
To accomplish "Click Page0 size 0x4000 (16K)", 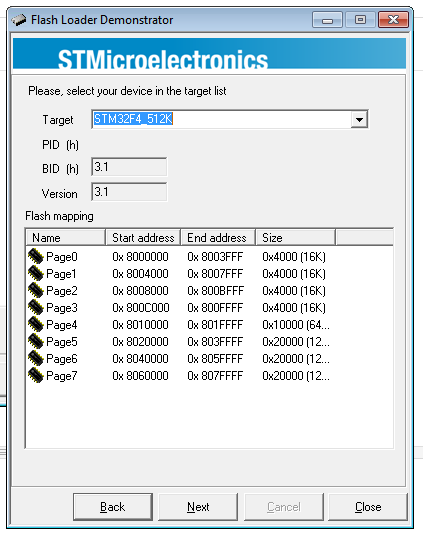I will click(x=294, y=256).
